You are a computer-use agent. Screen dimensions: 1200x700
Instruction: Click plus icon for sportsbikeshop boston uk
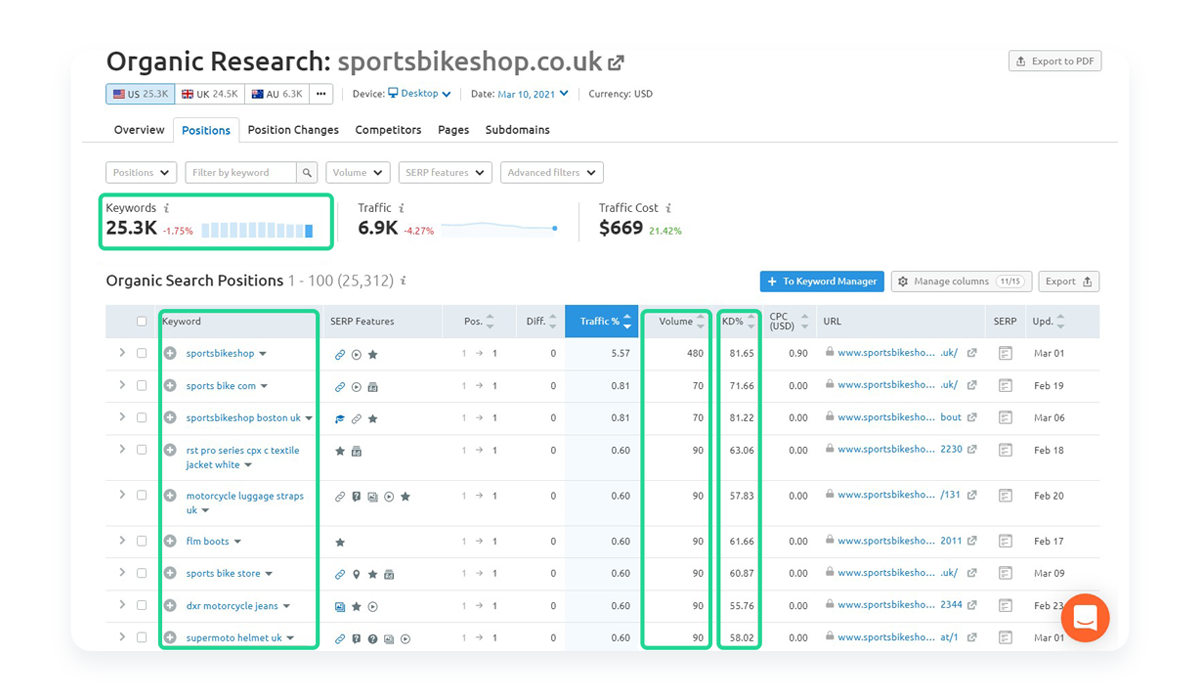tap(170, 417)
